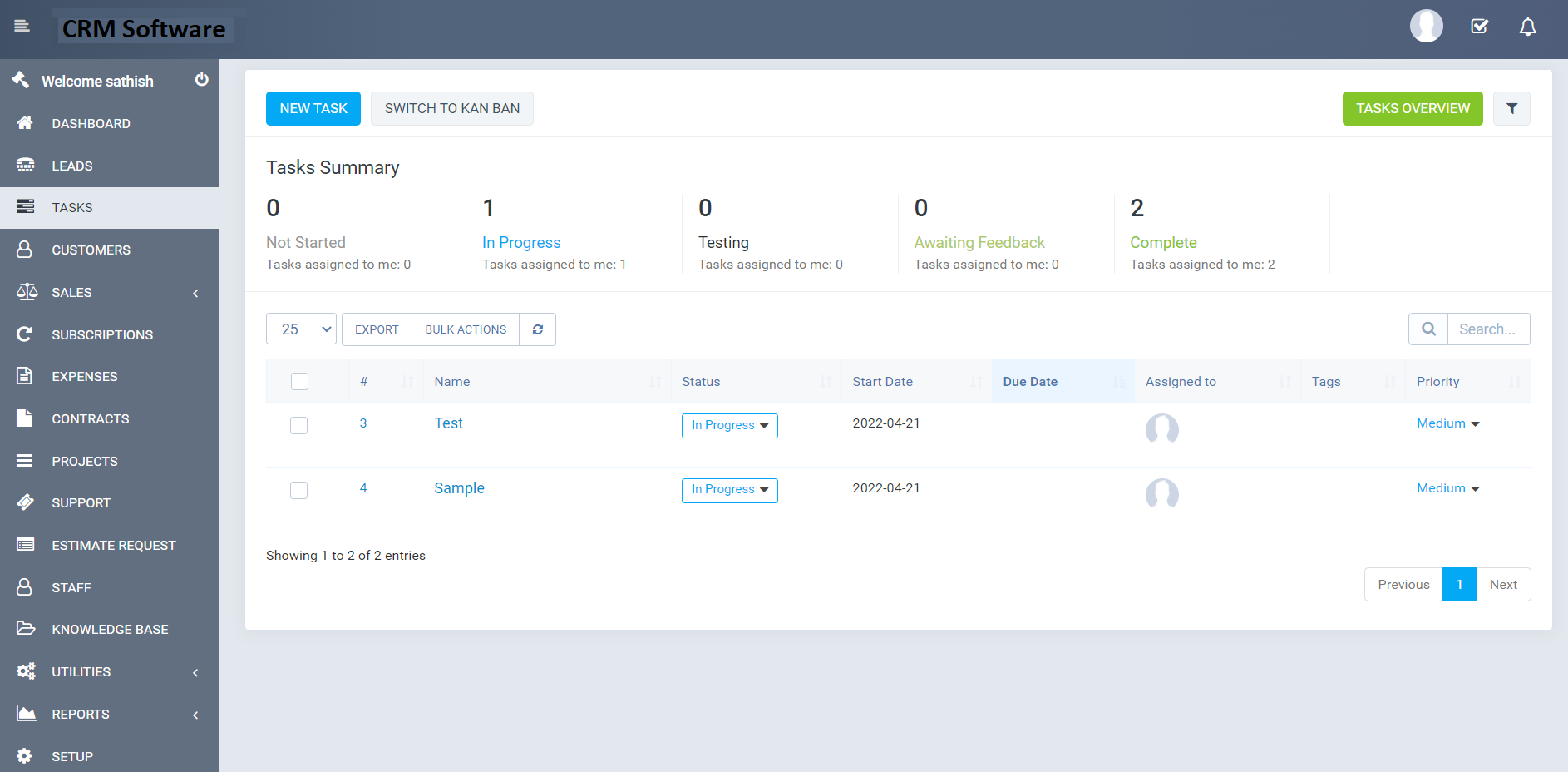Click the logout power icon
The image size is (1568, 772).
[x=201, y=80]
